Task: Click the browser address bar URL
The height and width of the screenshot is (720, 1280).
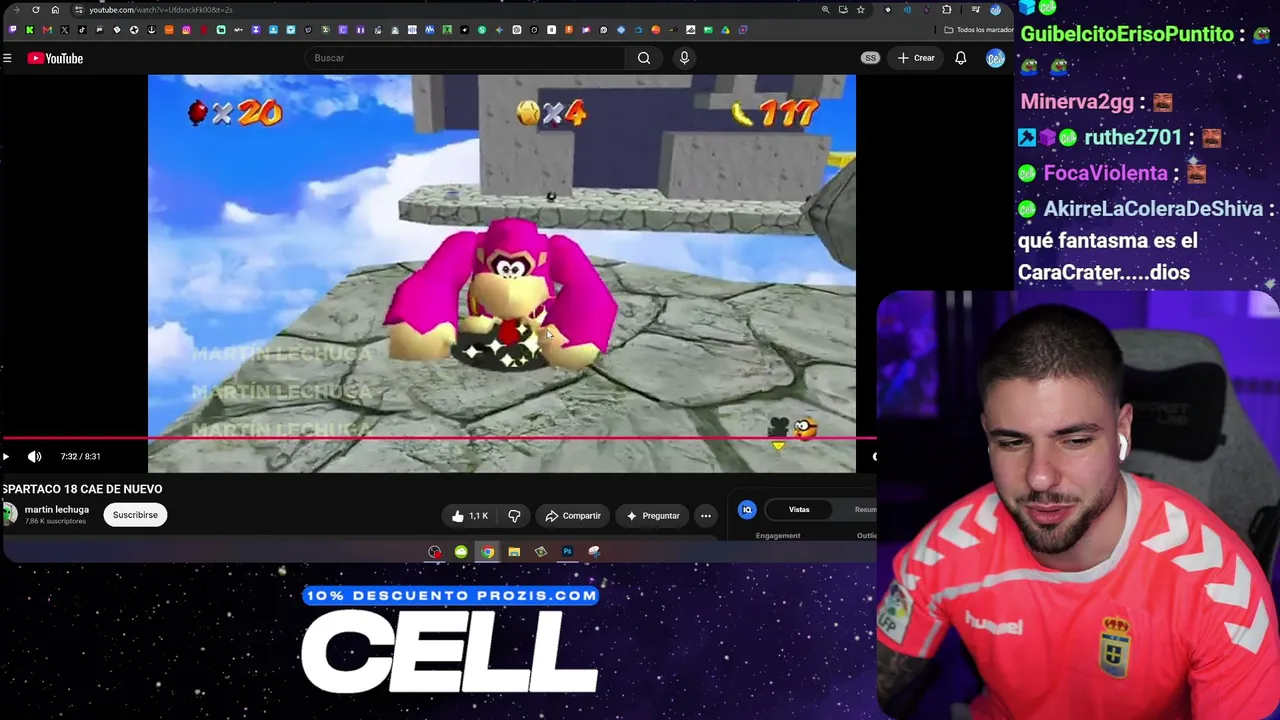Action: 160,10
